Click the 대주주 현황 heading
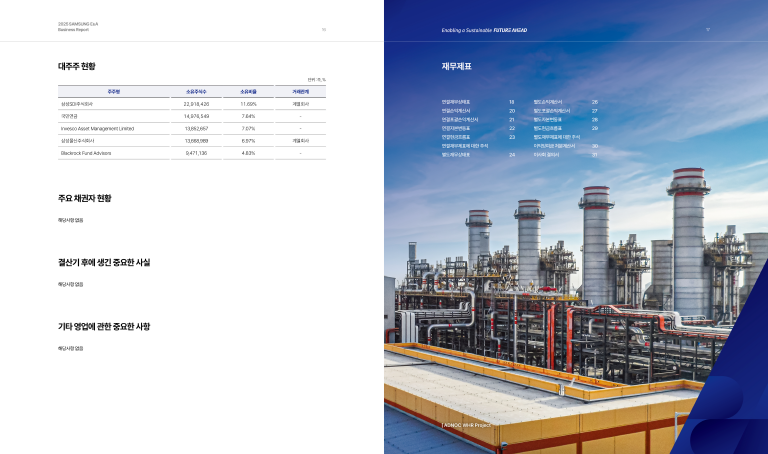This screenshot has height=454, width=768. pyautogui.click(x=77, y=67)
